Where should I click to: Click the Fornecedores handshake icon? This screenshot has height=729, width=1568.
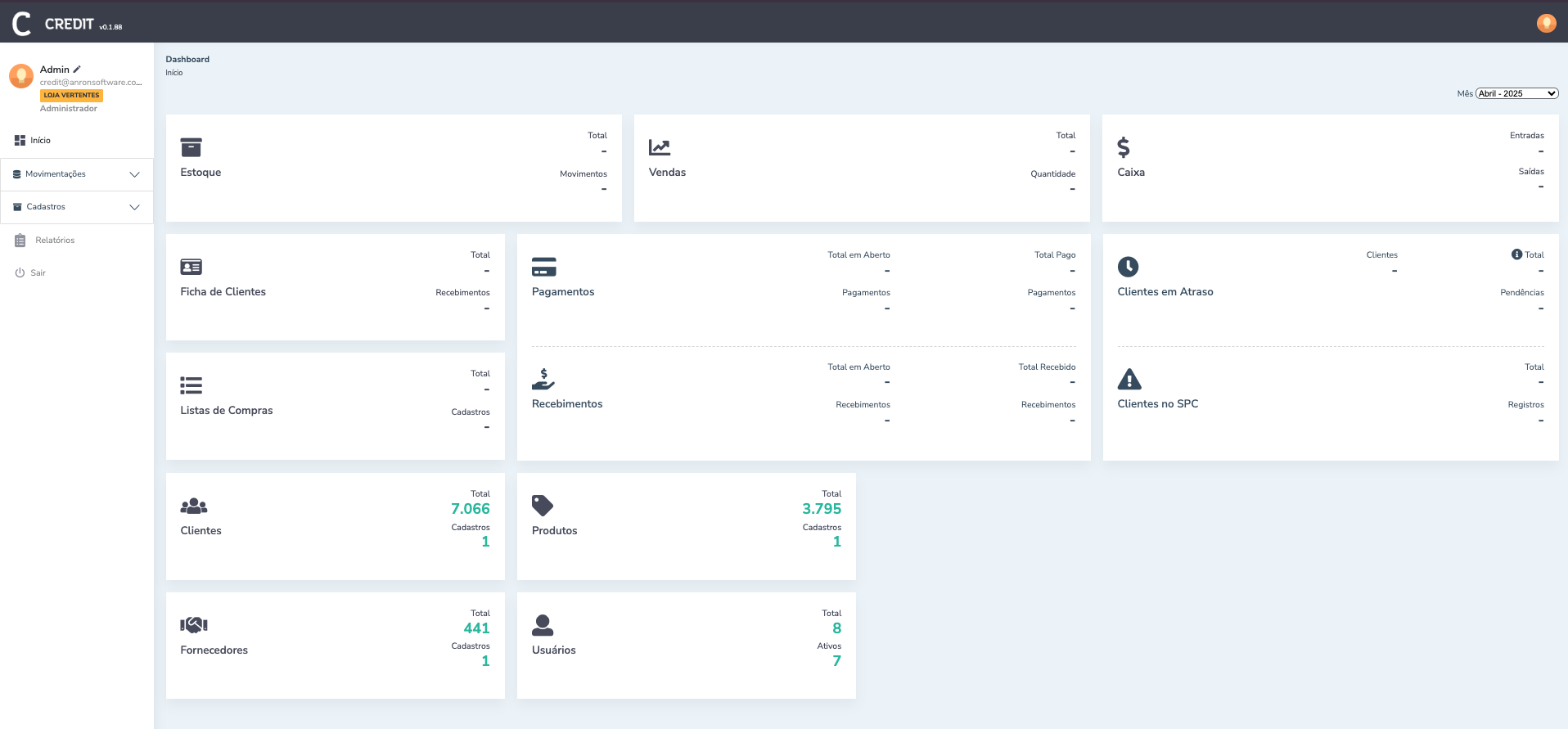pos(194,625)
